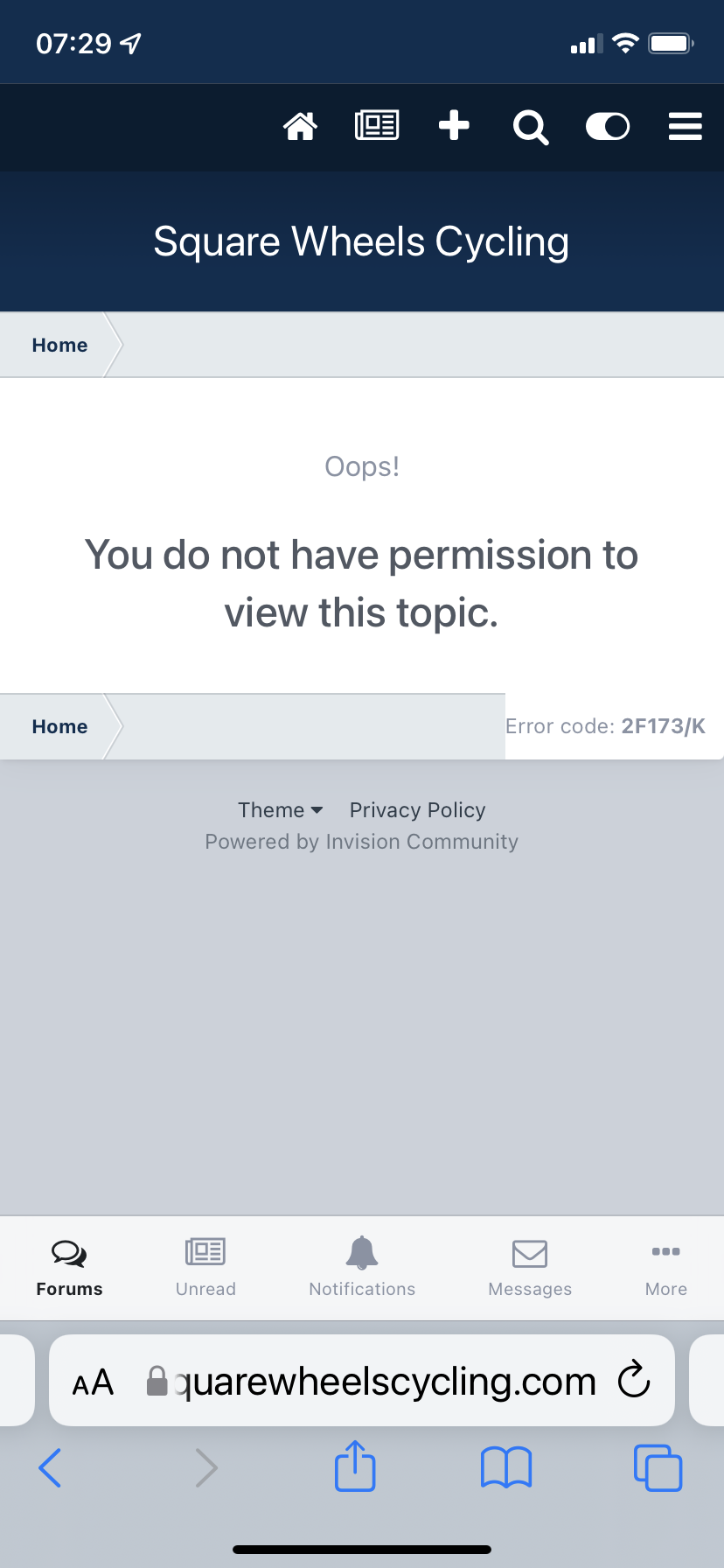Screen dimensions: 724x1568
Task: Open the hamburger menu
Action: point(686,127)
